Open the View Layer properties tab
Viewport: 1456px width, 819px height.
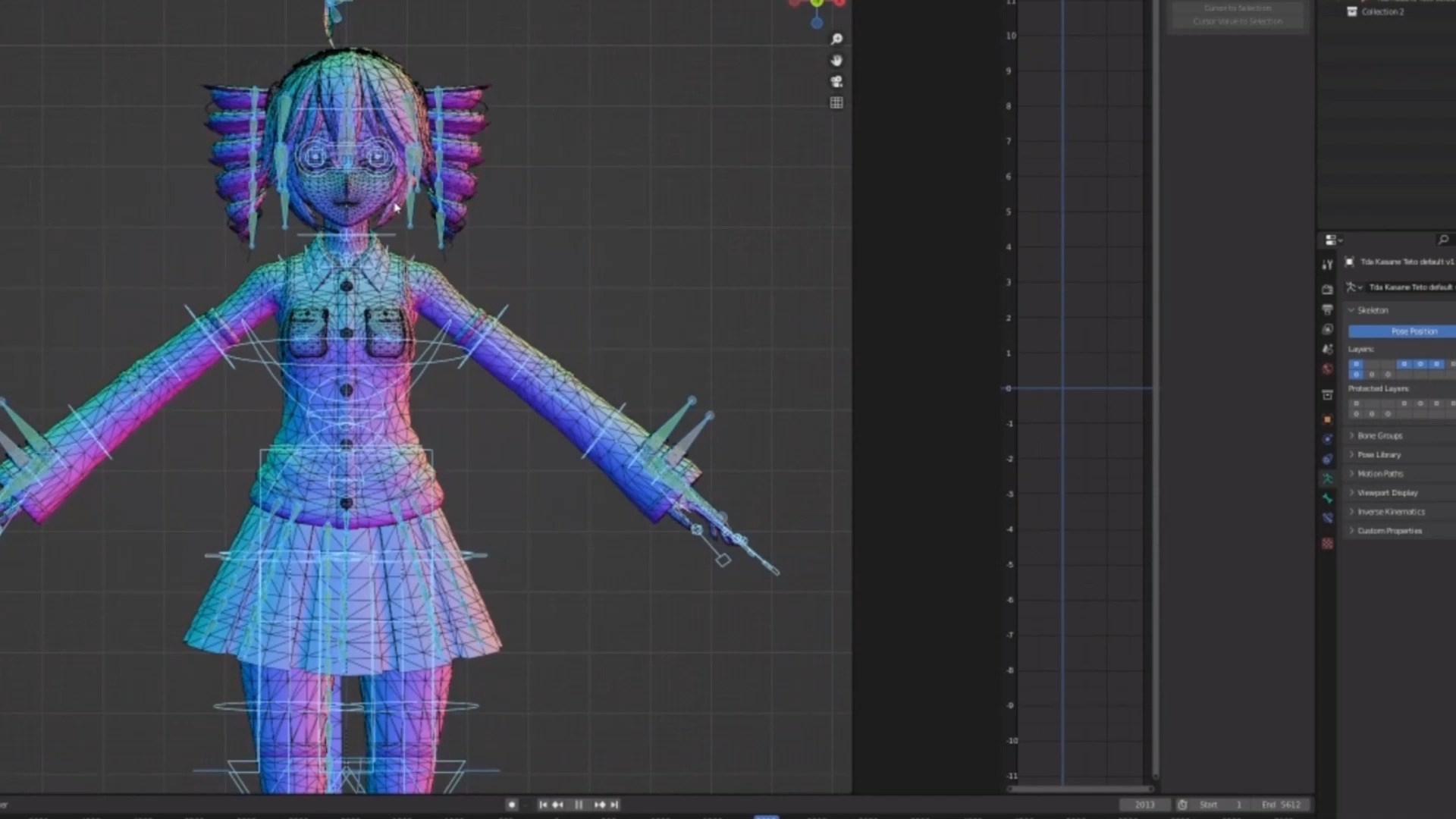pos(1327,329)
